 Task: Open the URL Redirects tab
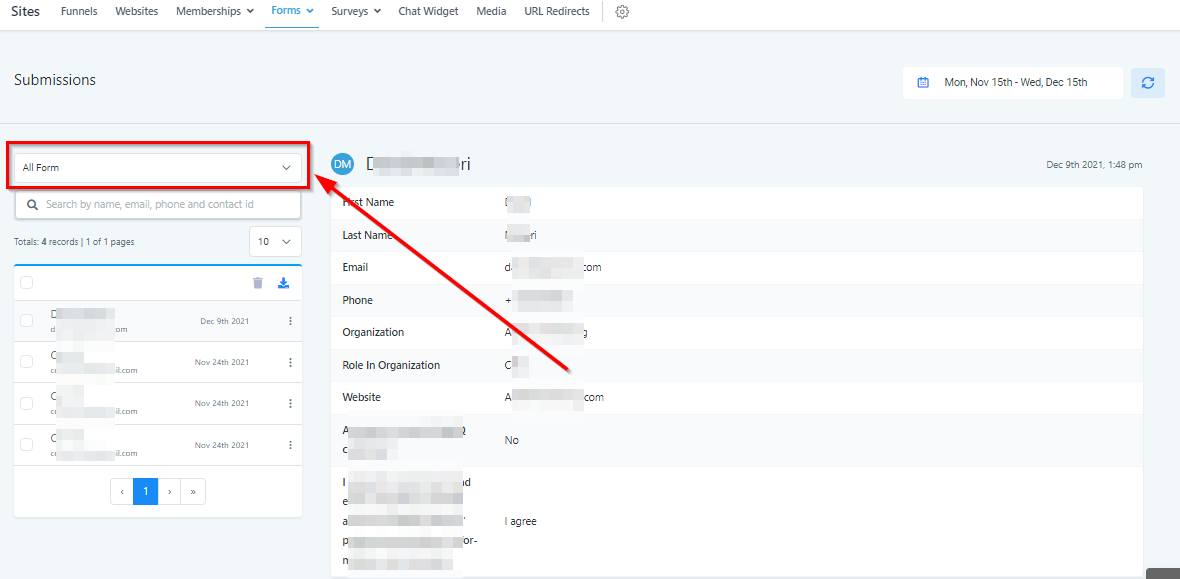(556, 12)
